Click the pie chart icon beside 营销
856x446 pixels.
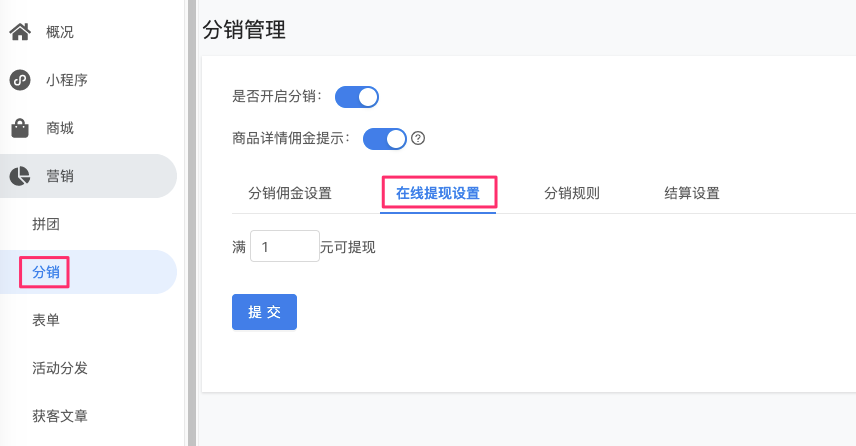tap(20, 176)
